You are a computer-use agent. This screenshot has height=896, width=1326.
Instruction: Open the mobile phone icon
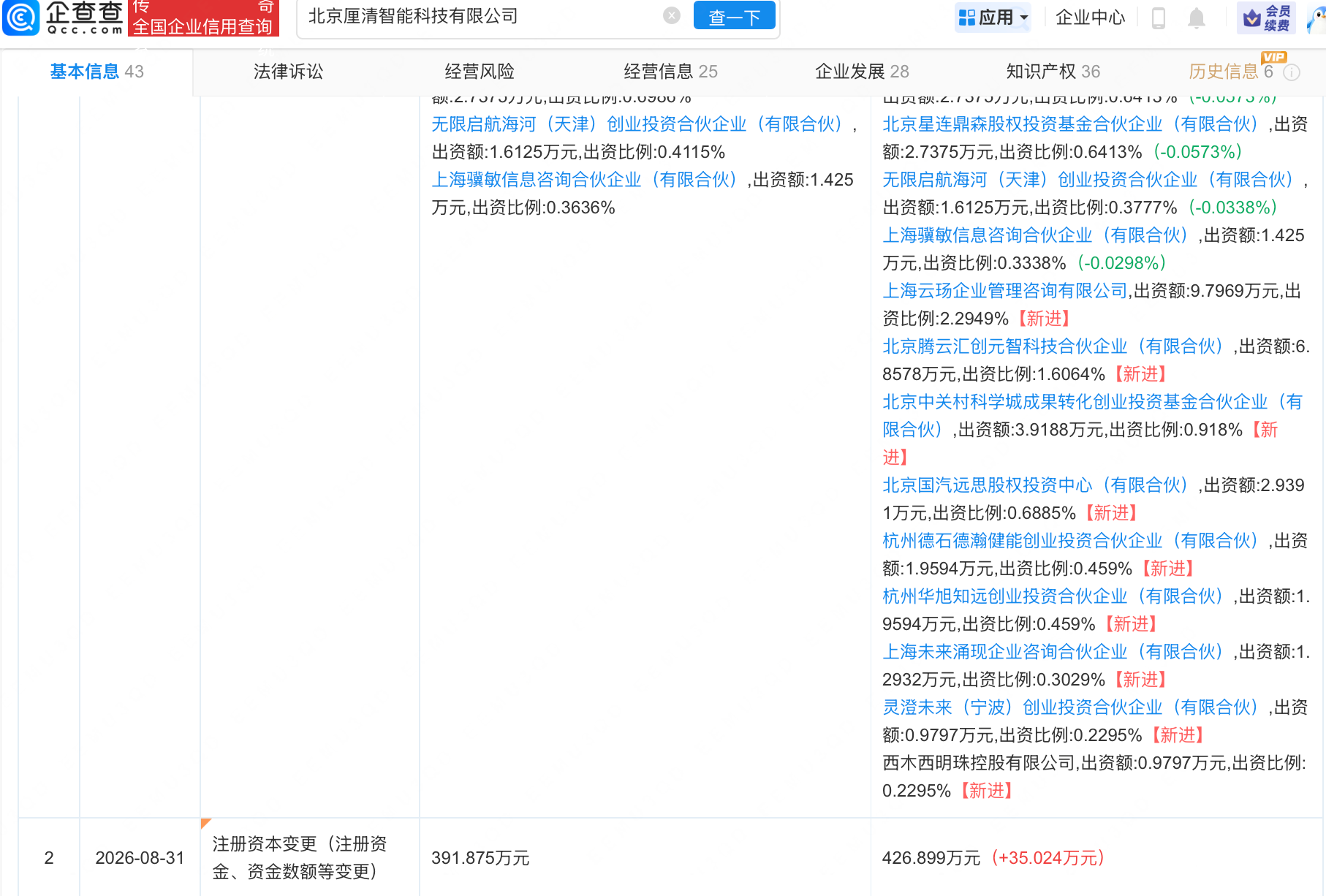(x=1159, y=18)
